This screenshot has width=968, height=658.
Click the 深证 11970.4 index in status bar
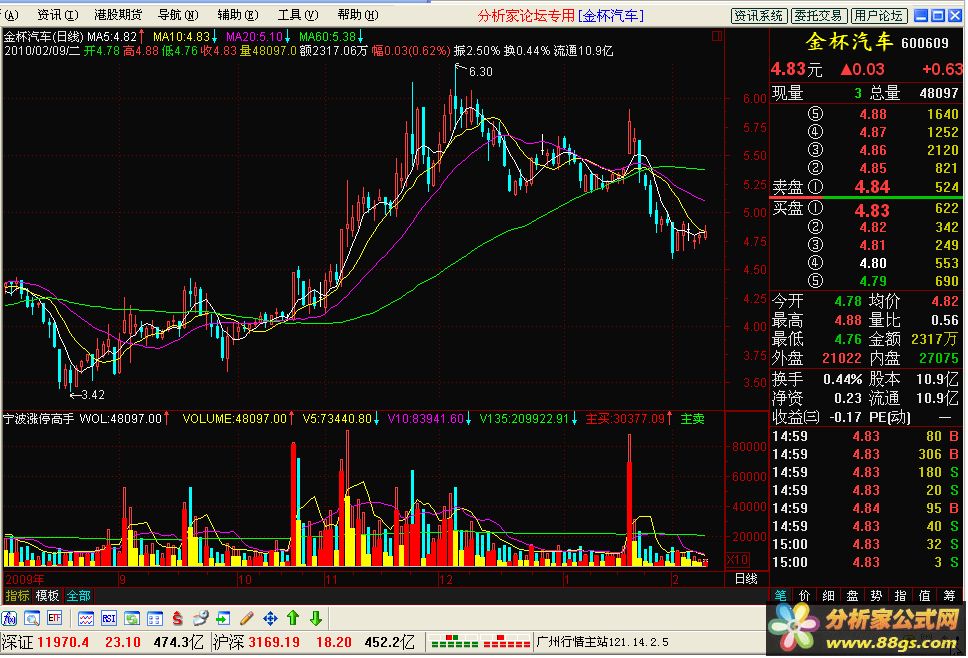point(46,642)
